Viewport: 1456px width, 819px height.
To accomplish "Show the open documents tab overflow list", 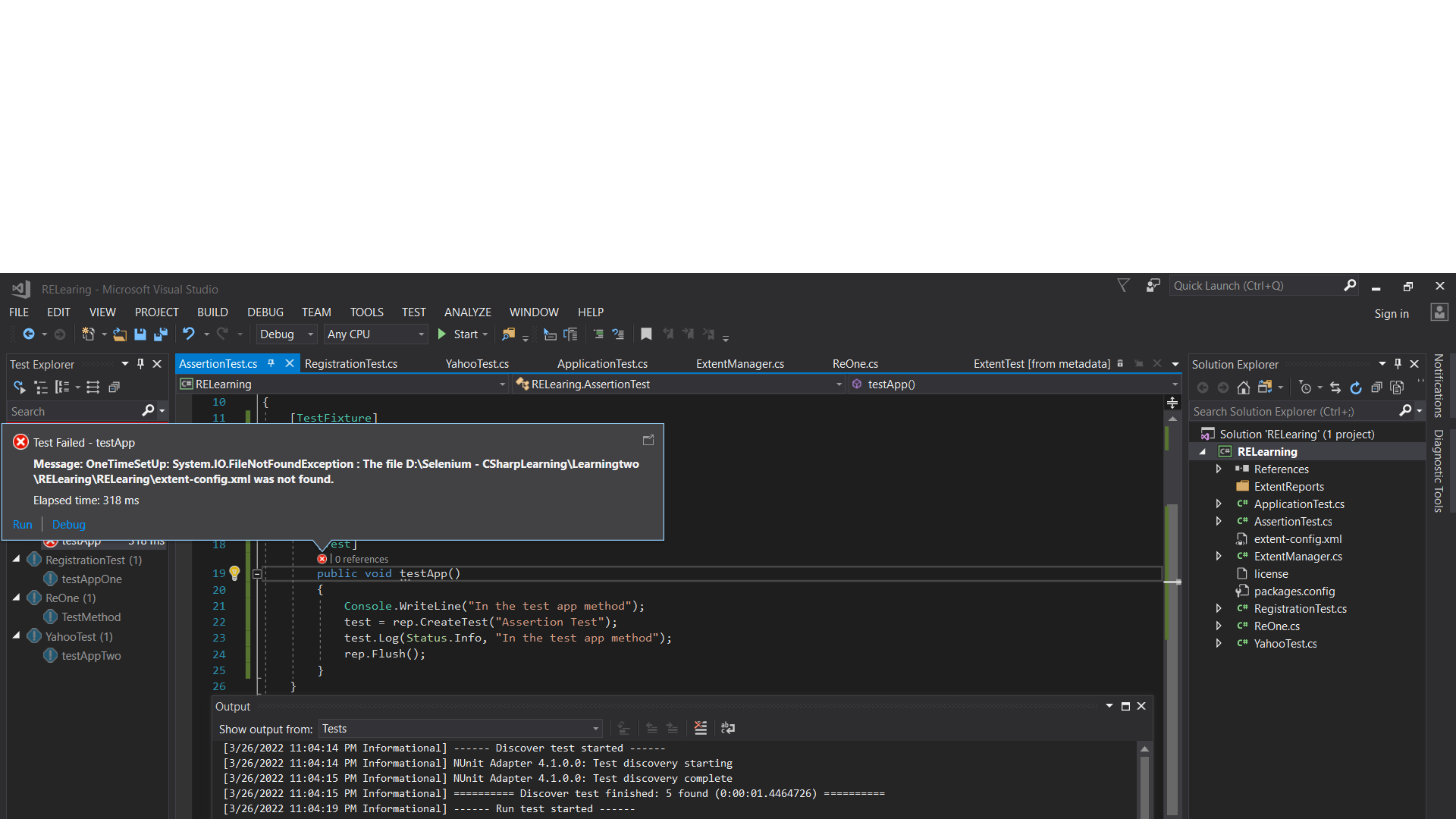I will 1175,364.
